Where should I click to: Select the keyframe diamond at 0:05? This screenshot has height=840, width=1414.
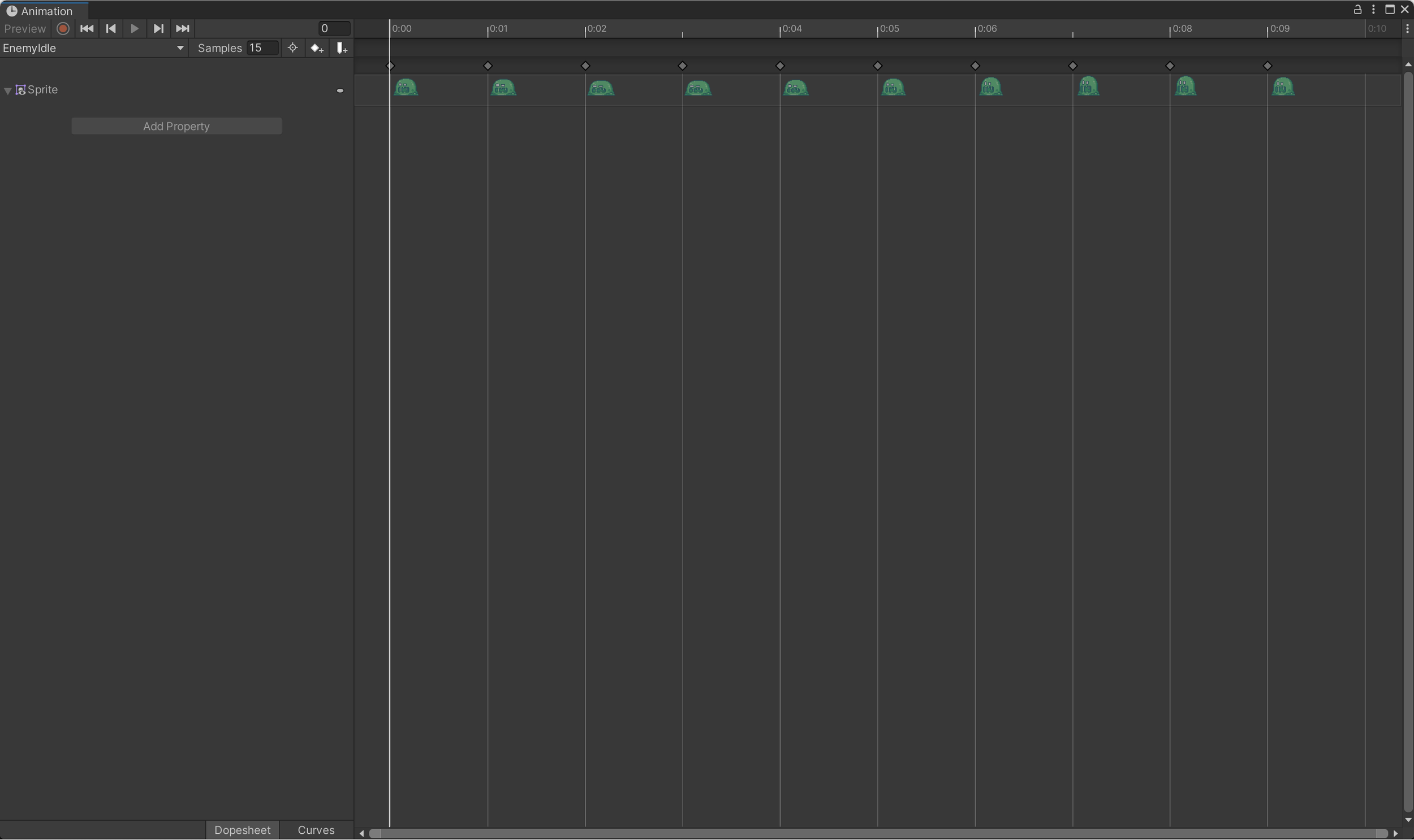pos(878,66)
